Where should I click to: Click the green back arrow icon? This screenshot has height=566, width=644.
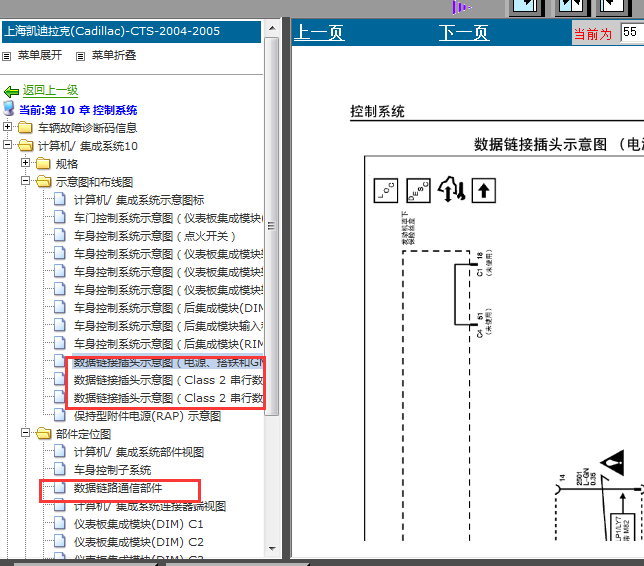tap(12, 91)
